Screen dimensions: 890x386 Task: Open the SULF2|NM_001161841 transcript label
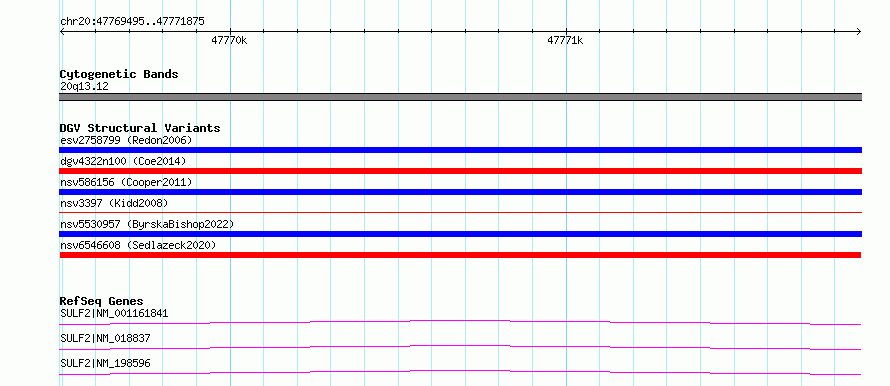coord(114,313)
